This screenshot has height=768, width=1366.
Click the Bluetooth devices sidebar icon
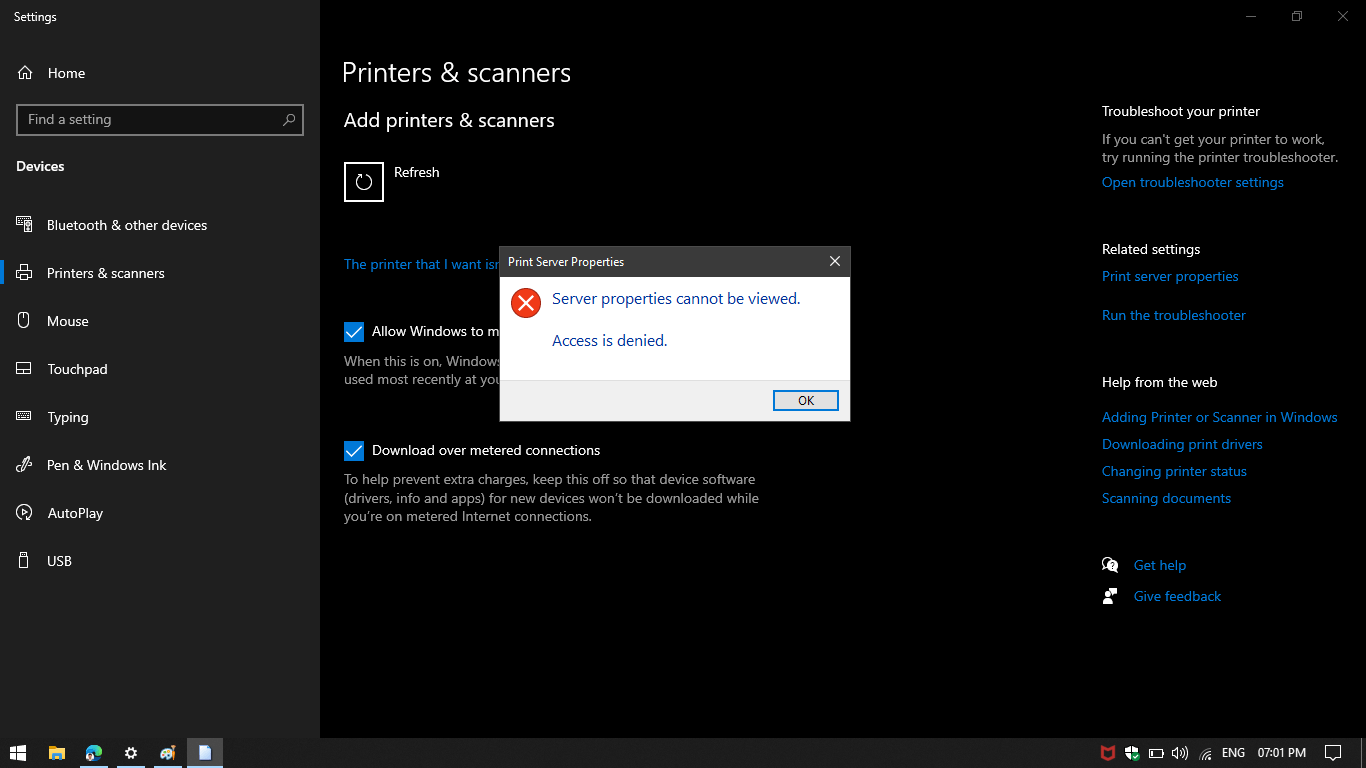point(24,225)
